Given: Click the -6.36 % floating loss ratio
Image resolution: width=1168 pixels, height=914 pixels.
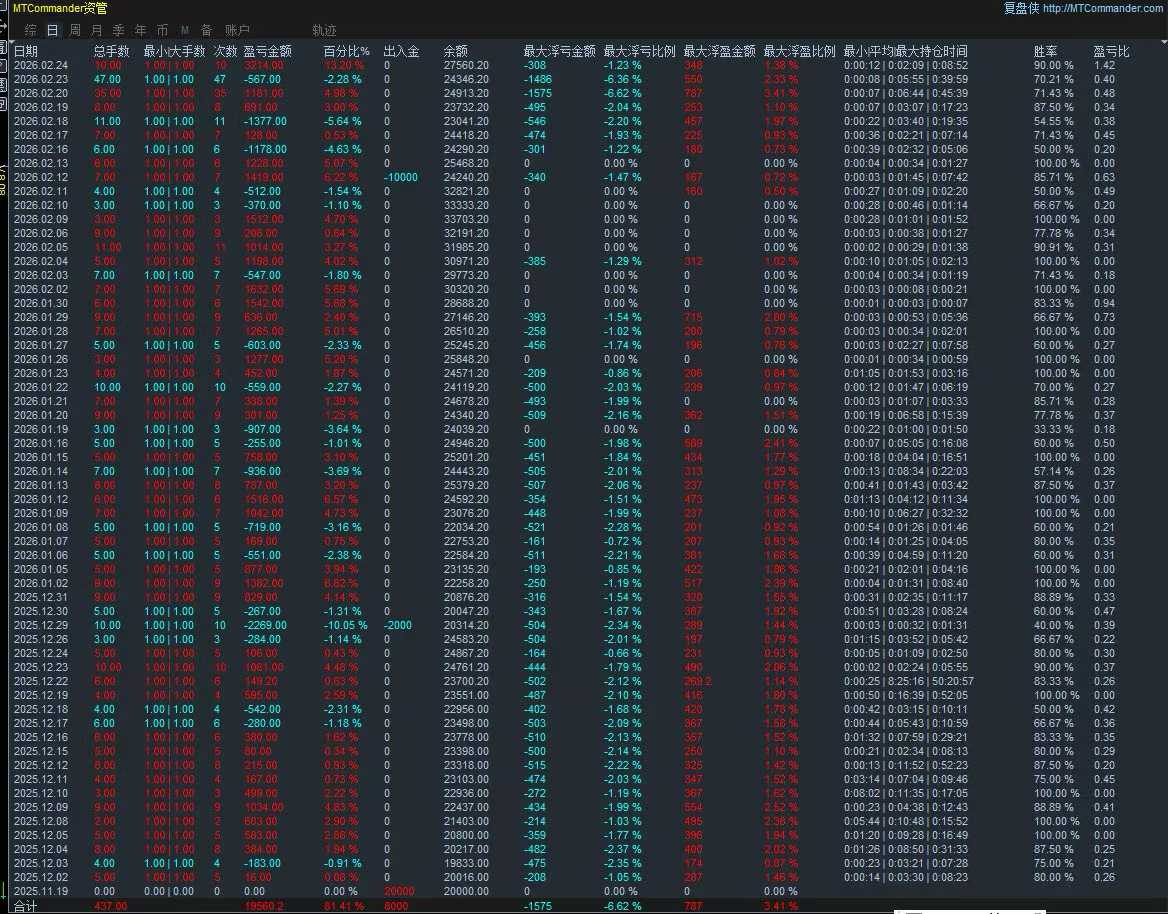Looking at the screenshot, I should coord(622,79).
